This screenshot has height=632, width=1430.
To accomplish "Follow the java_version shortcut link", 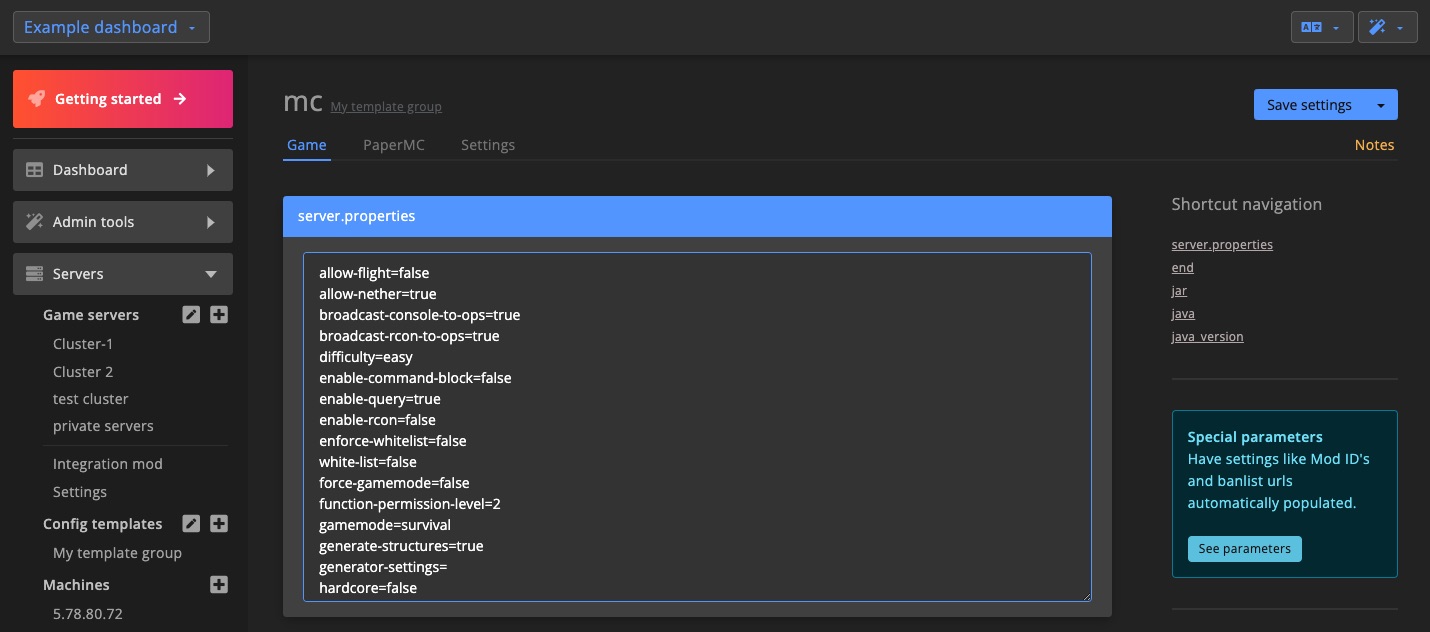I will click(1207, 336).
